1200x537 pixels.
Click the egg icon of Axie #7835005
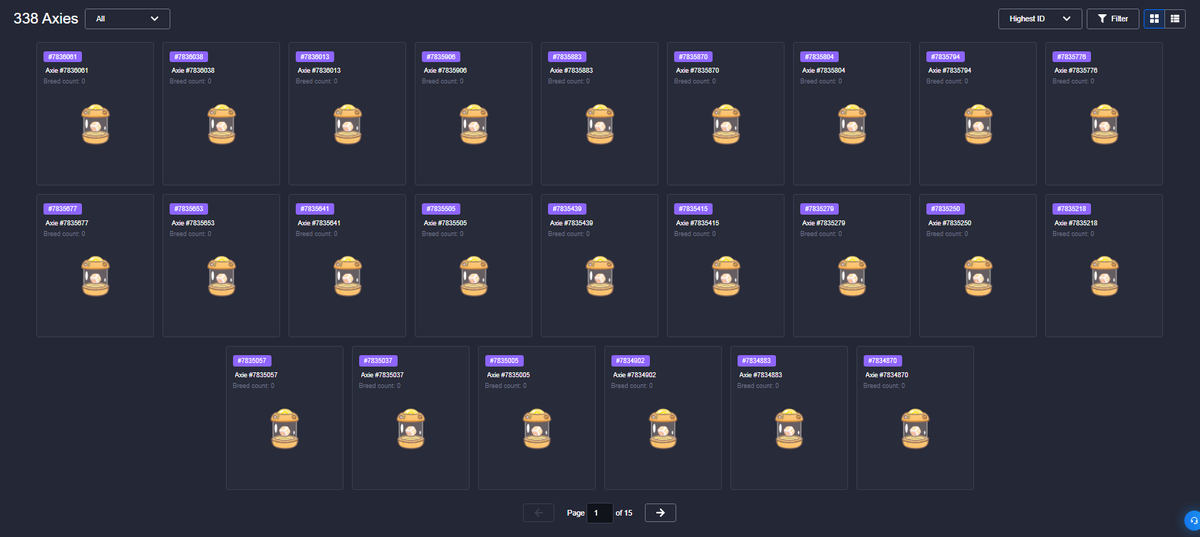536,429
